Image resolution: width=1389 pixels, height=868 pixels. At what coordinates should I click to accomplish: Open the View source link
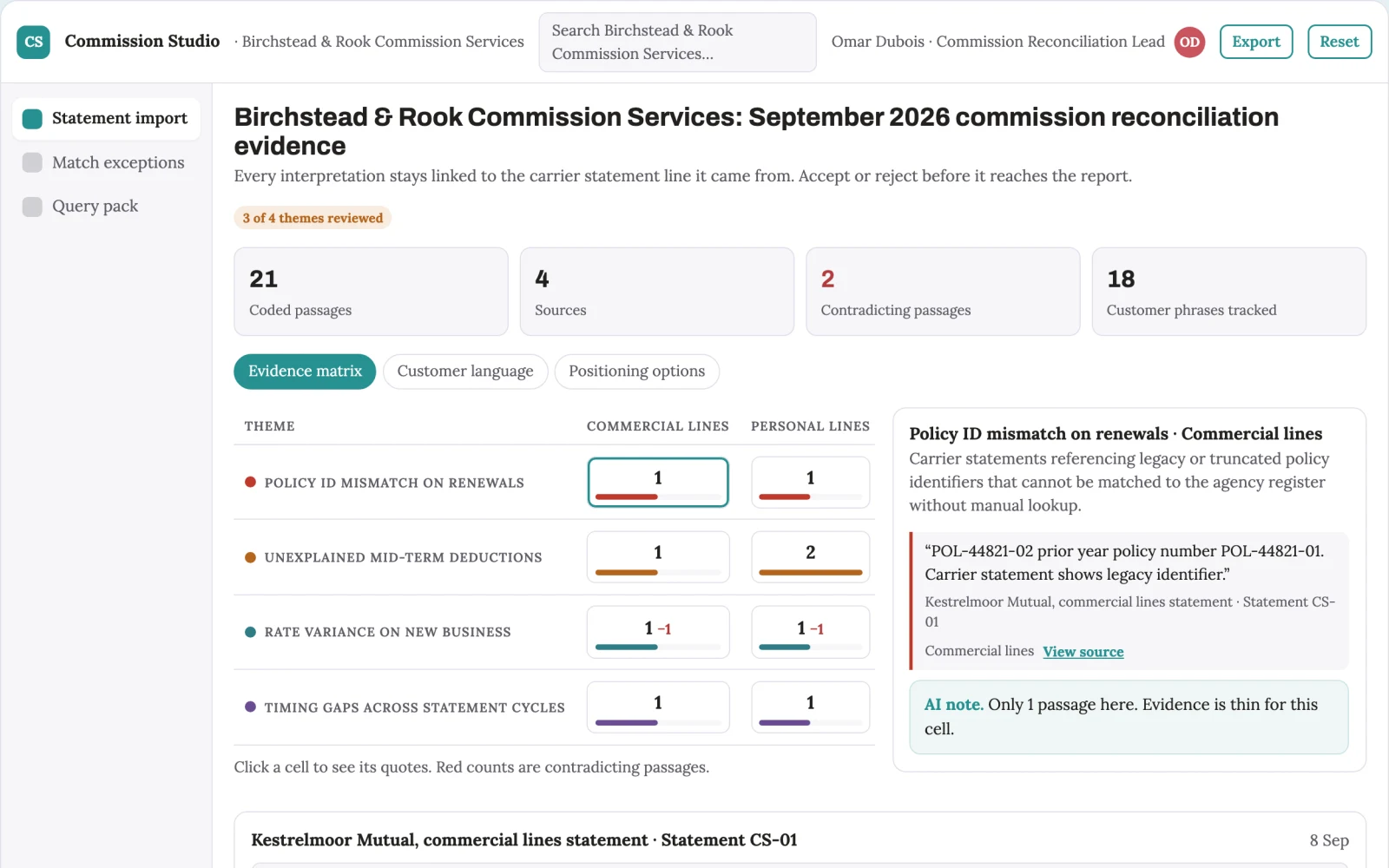click(1083, 652)
